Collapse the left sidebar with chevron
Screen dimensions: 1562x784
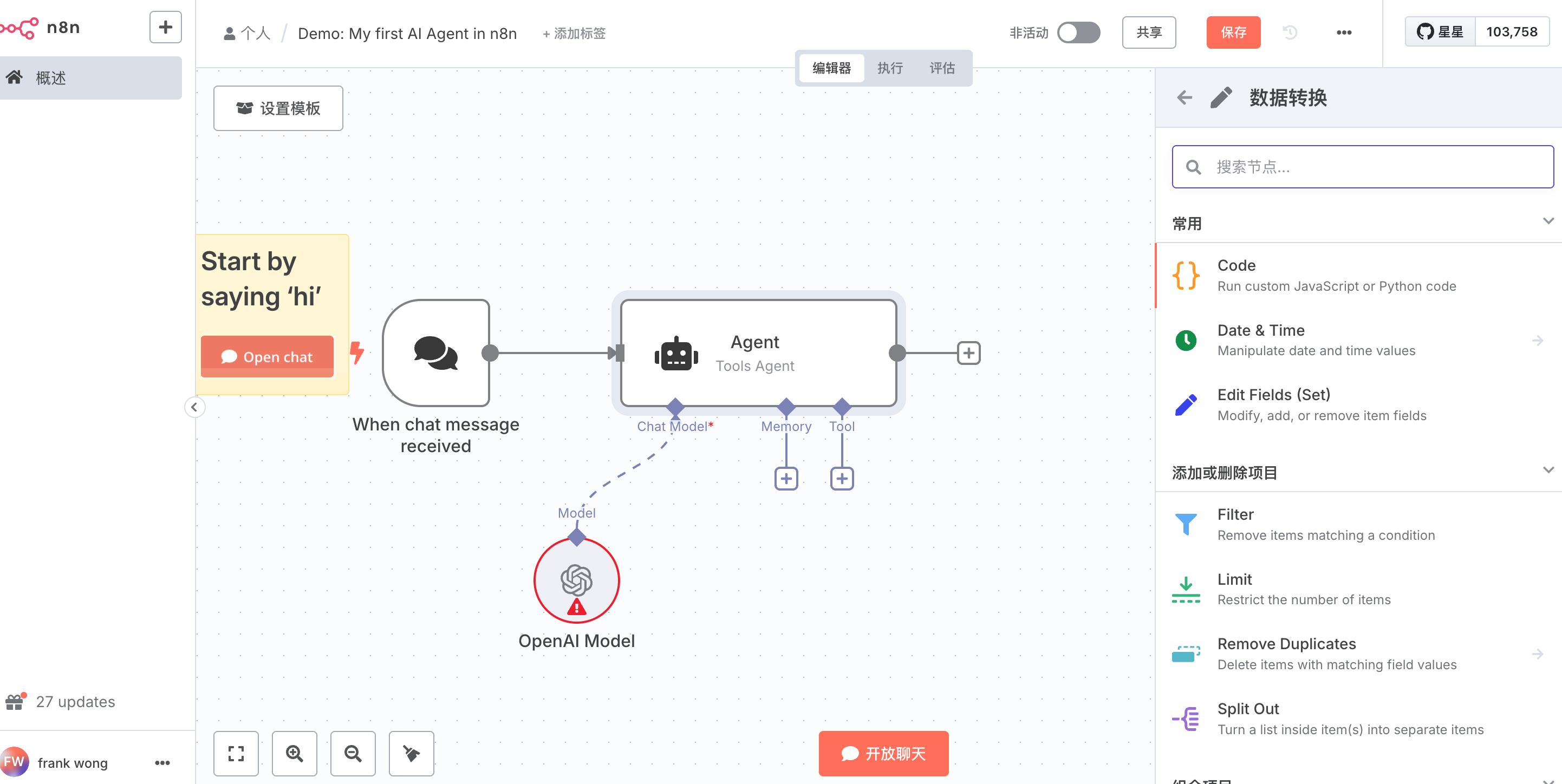point(194,408)
